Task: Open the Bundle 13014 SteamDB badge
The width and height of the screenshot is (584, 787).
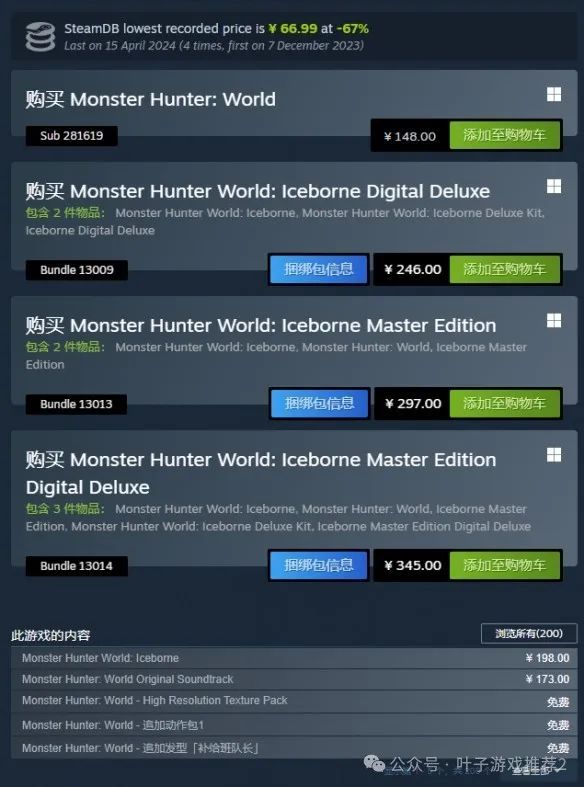Action: (77, 566)
